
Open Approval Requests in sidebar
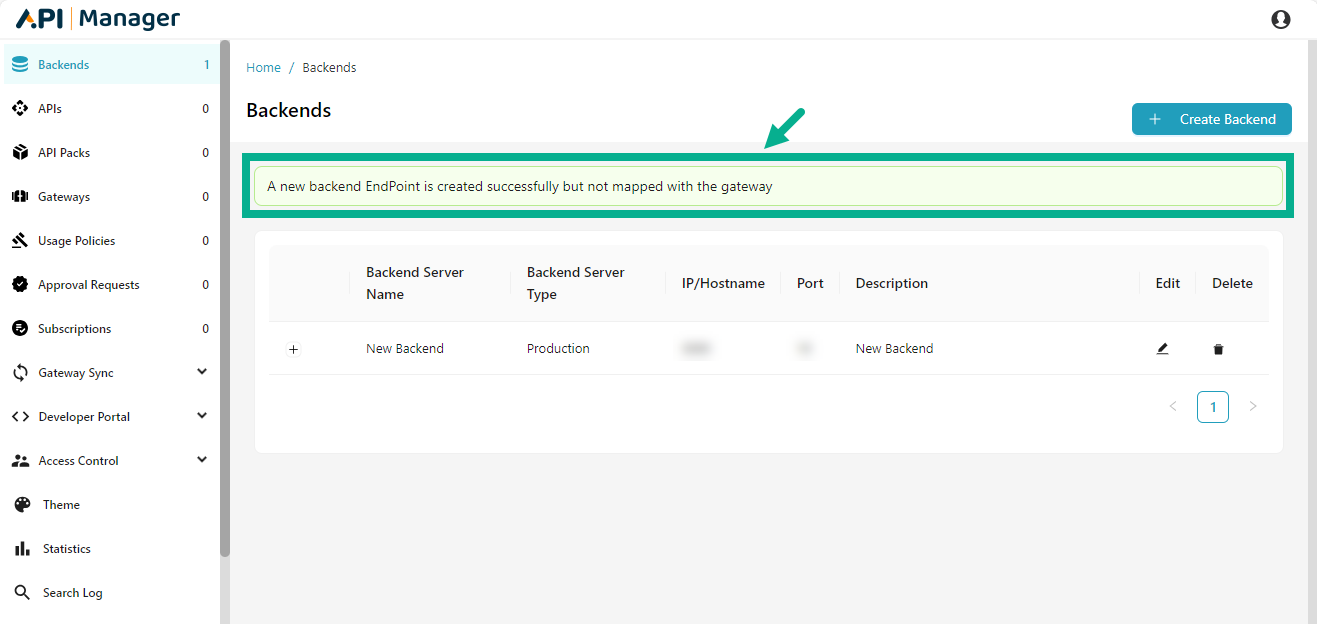[88, 285]
